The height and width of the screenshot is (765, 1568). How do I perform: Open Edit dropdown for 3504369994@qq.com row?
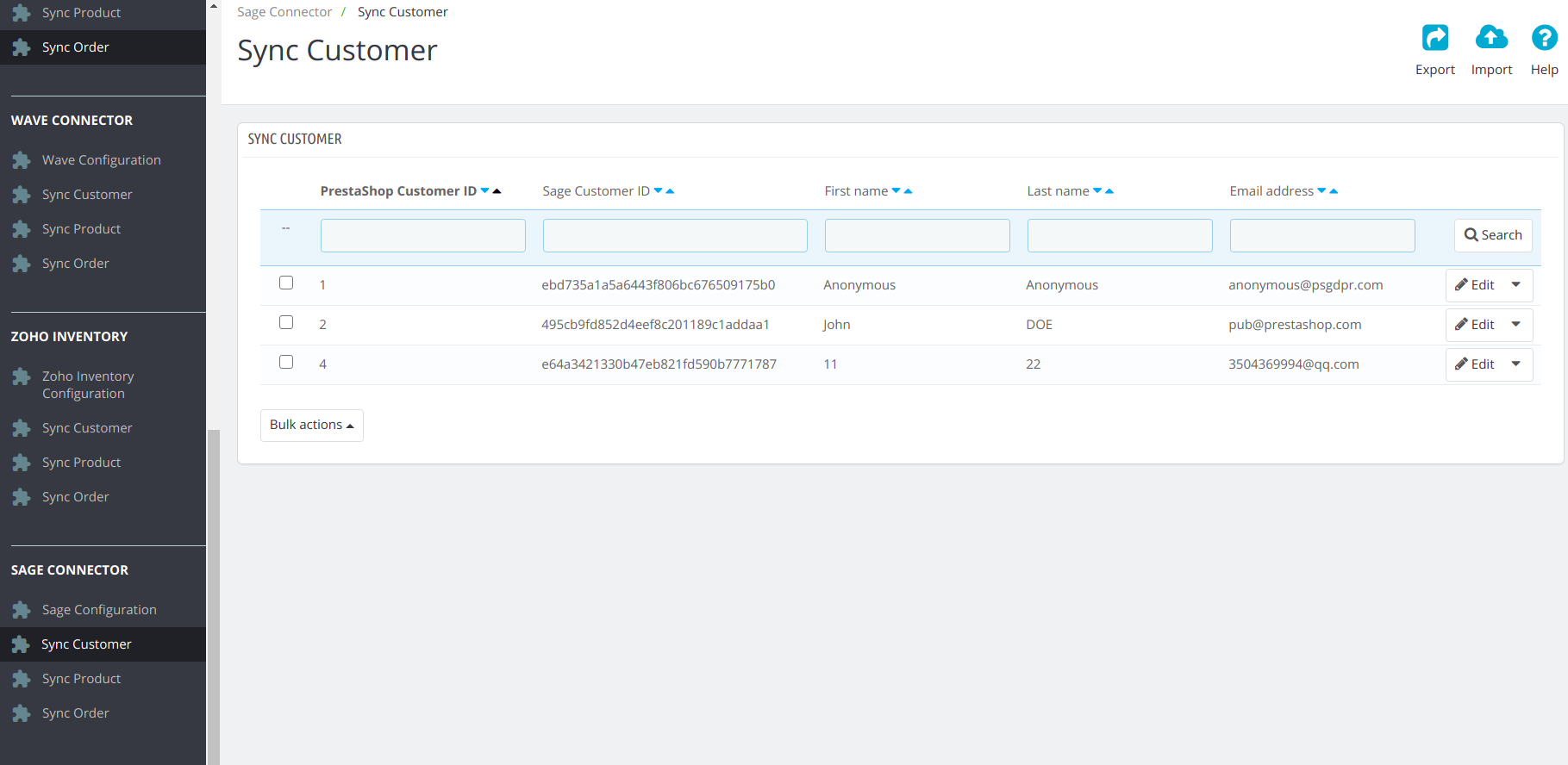[x=1516, y=364]
